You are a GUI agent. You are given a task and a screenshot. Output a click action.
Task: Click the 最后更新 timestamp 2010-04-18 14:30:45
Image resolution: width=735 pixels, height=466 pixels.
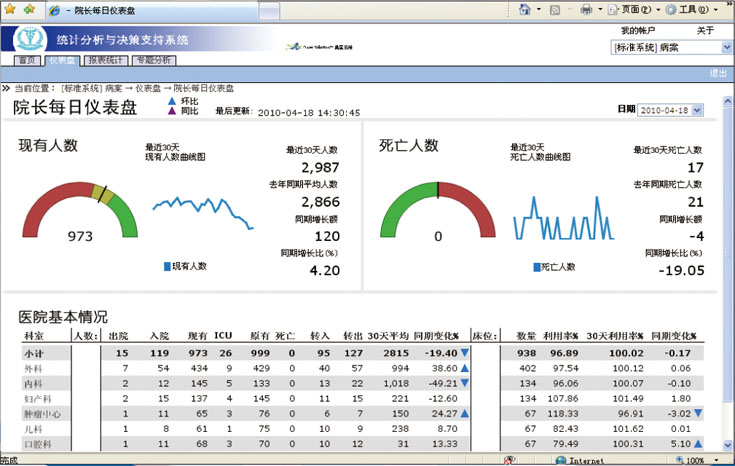pyautogui.click(x=309, y=113)
